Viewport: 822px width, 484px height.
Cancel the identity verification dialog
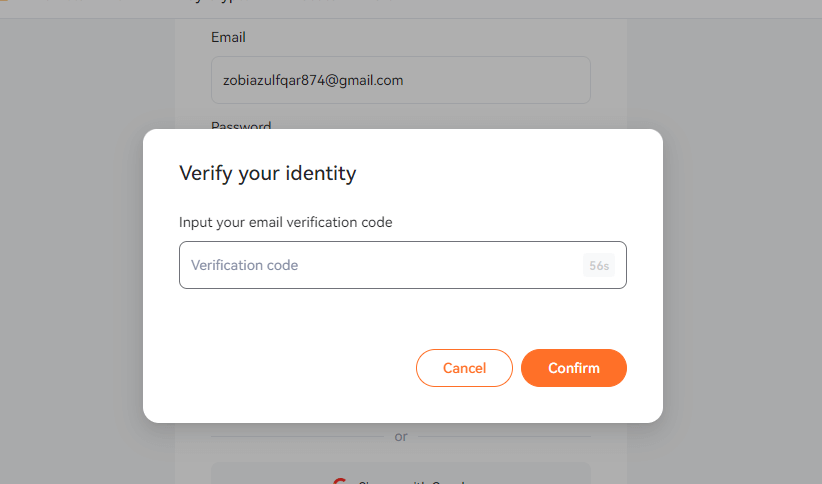point(464,368)
